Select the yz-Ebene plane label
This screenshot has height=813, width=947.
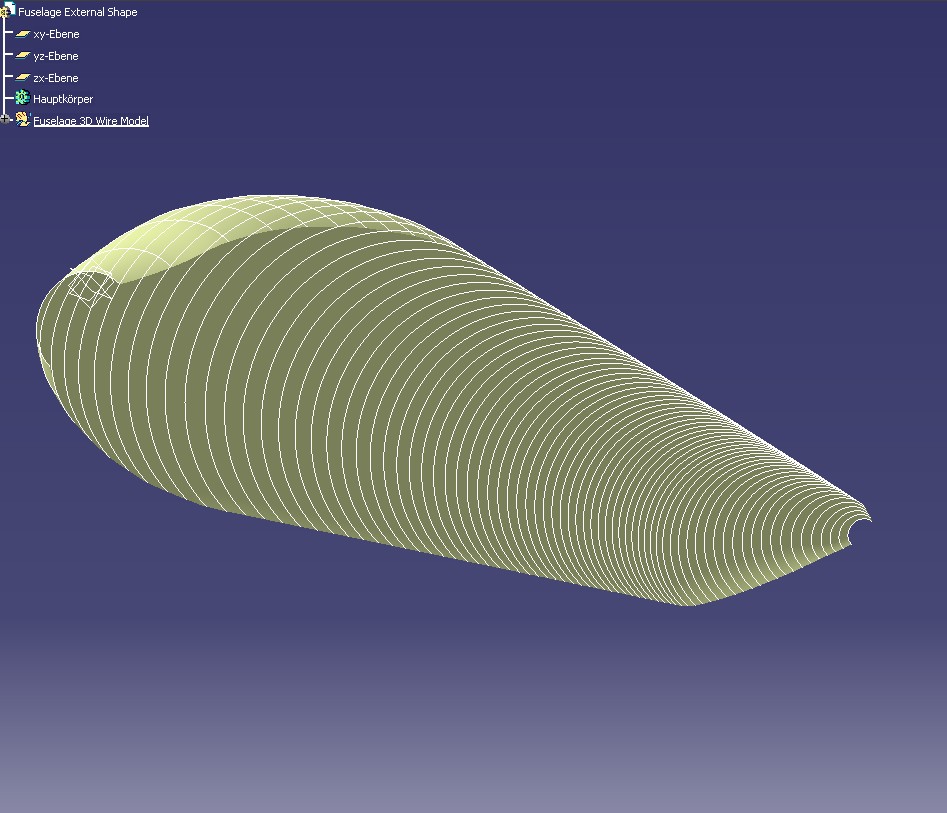point(56,56)
